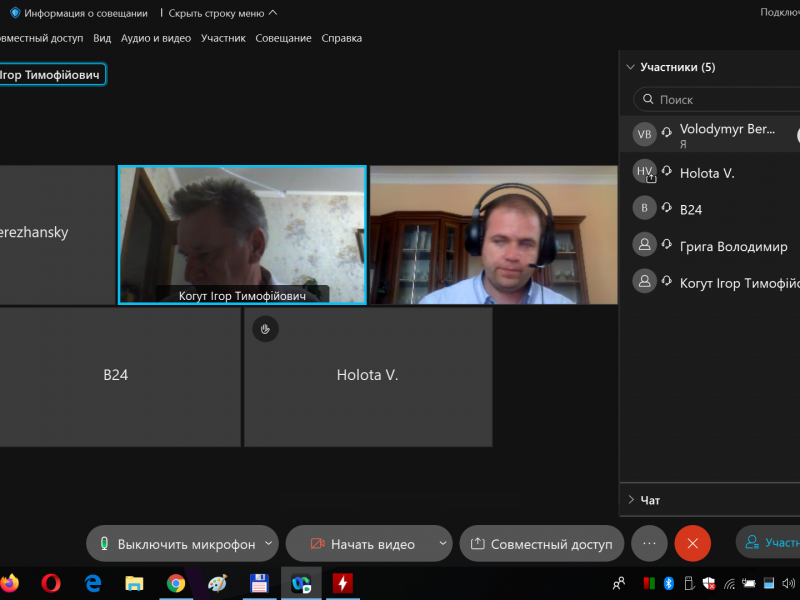This screenshot has height=600, width=800.
Task: Launch Google Chrome from the taskbar
Action: (176, 582)
